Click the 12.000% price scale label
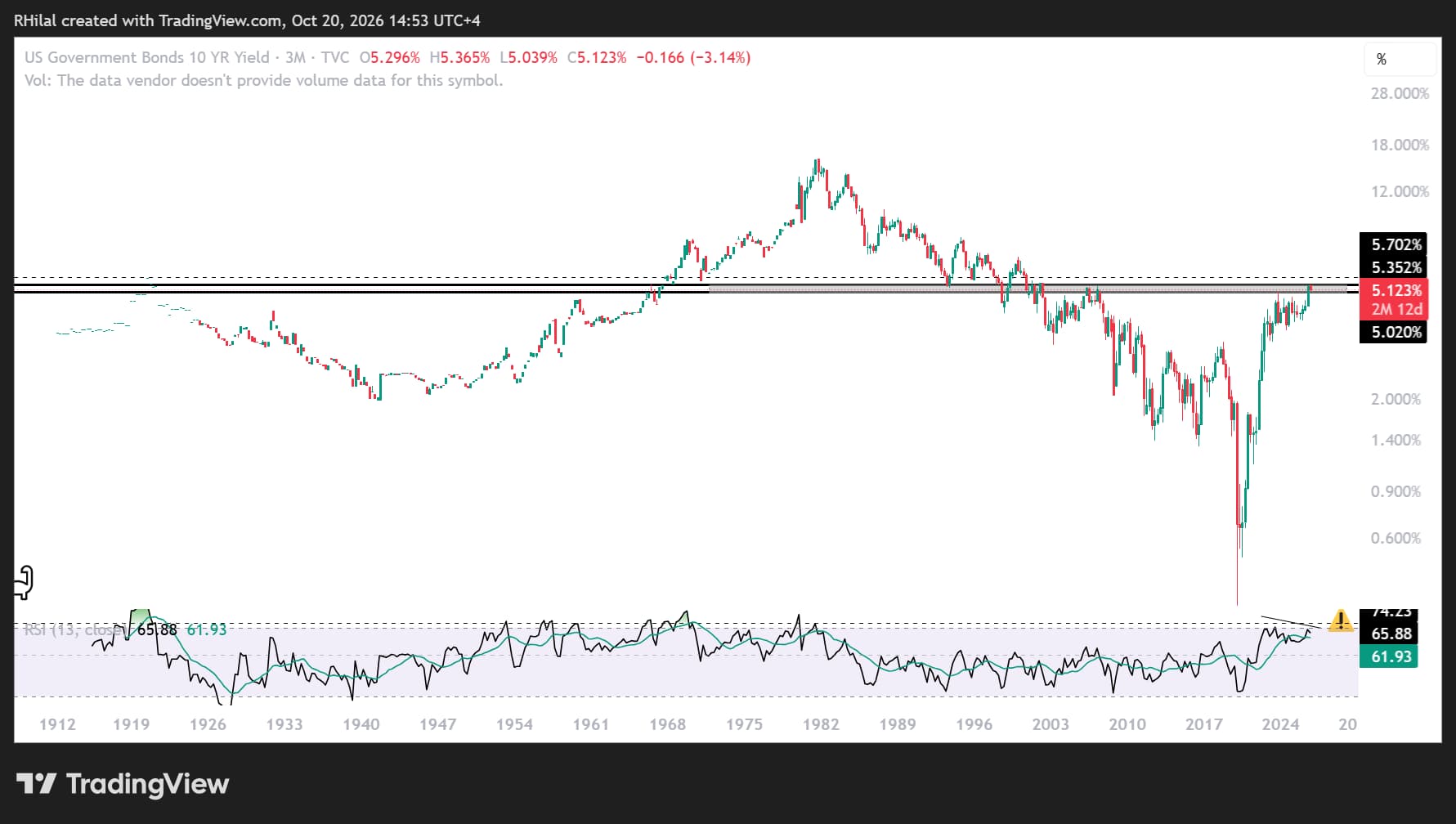Image resolution: width=1456 pixels, height=824 pixels. (1400, 191)
